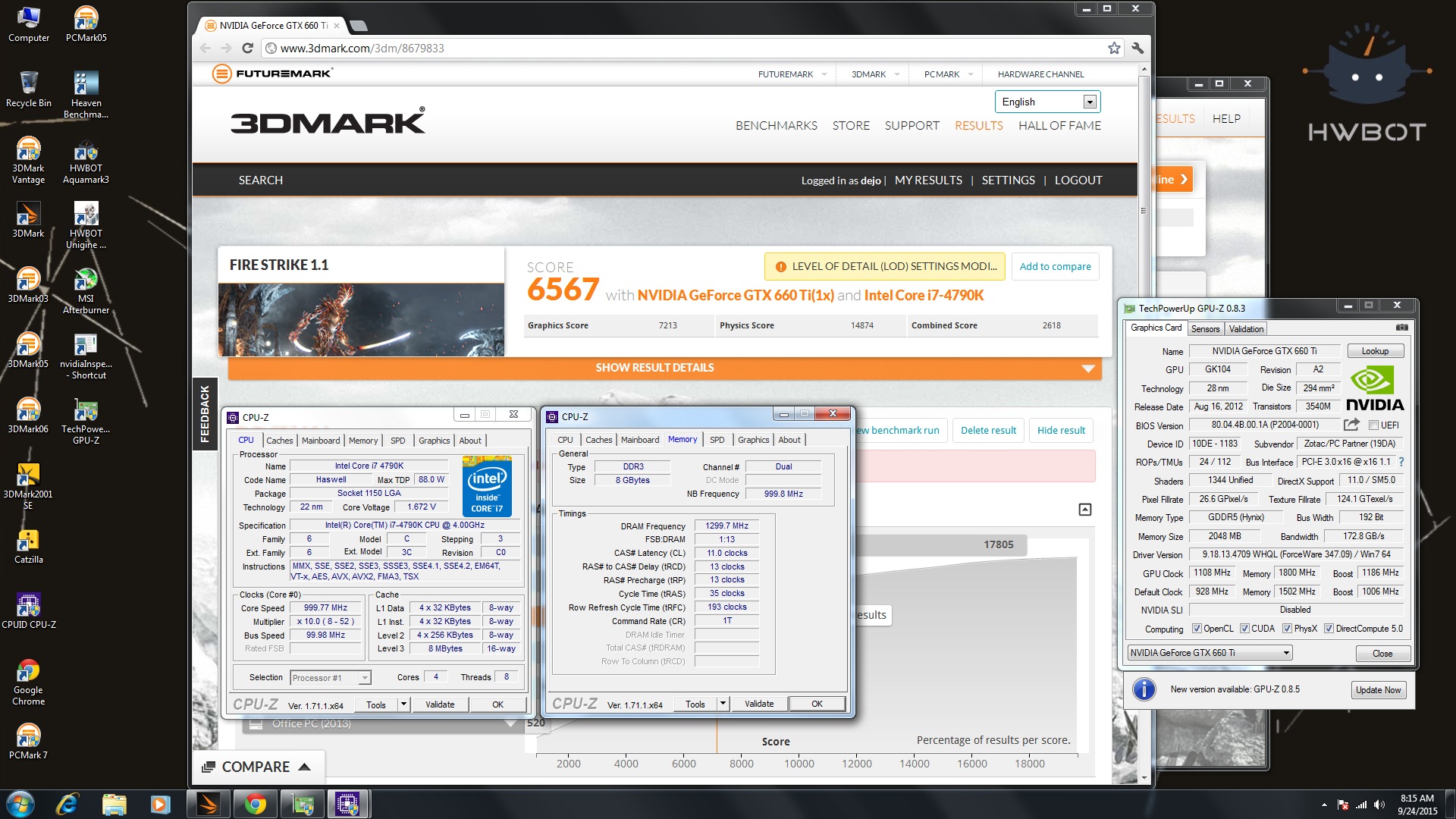Screen dimensions: 1456x819
Task: Open the Tools dropdown arrow in the CPU tab CPU-Z window
Action: click(x=403, y=704)
